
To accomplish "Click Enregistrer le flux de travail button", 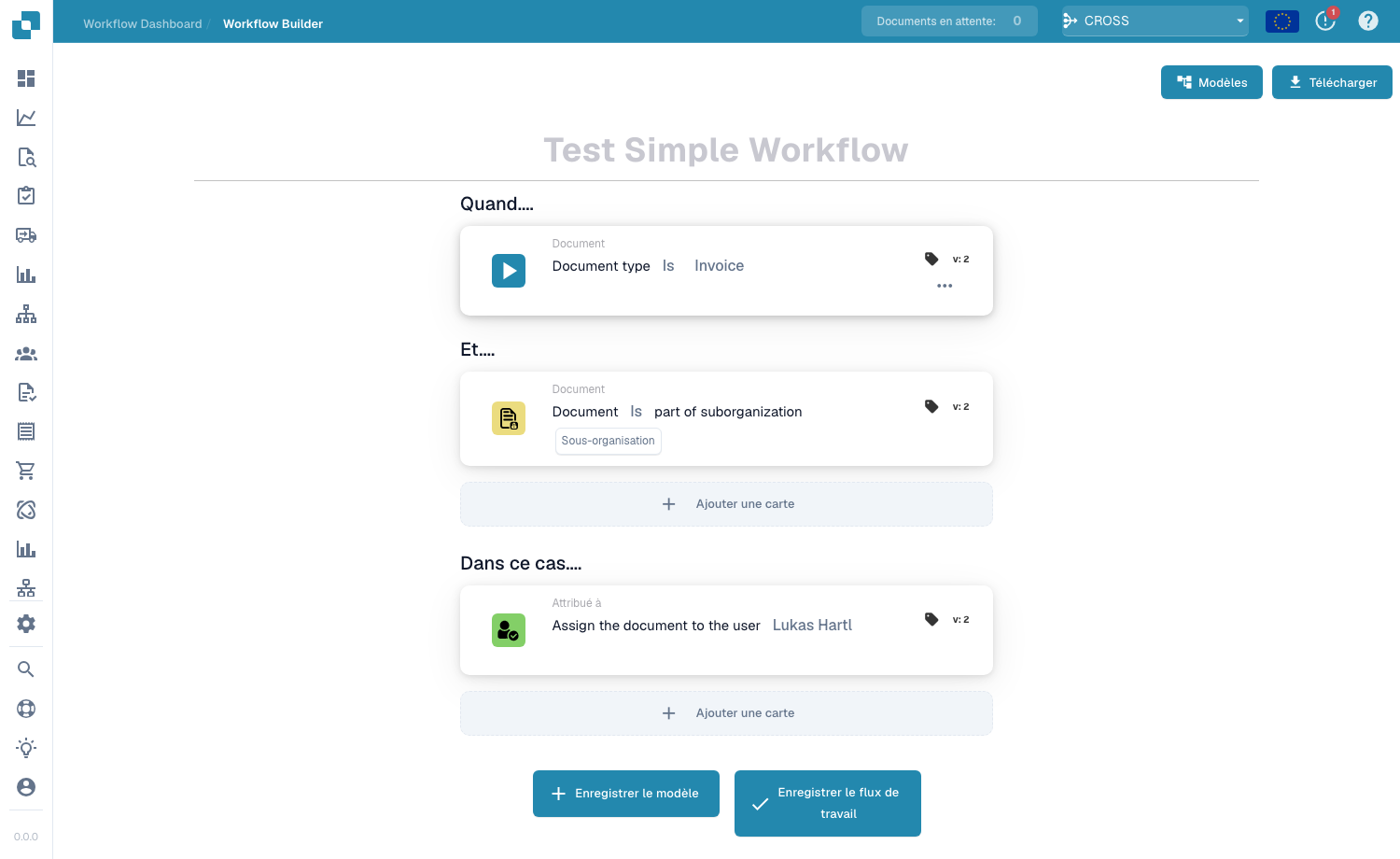I will 828,803.
